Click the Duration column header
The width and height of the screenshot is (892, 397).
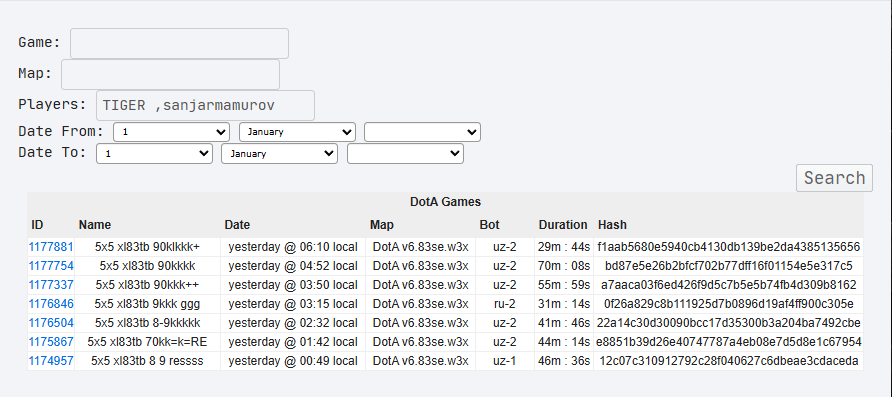pos(563,225)
